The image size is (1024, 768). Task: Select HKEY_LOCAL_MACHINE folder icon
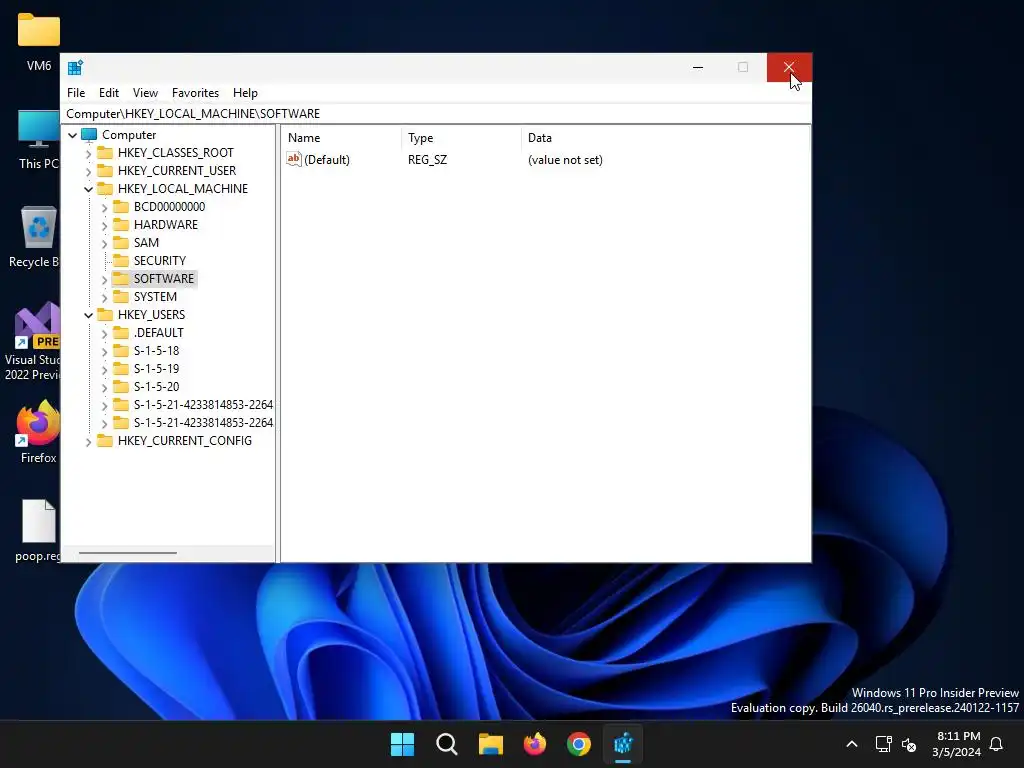(x=104, y=189)
